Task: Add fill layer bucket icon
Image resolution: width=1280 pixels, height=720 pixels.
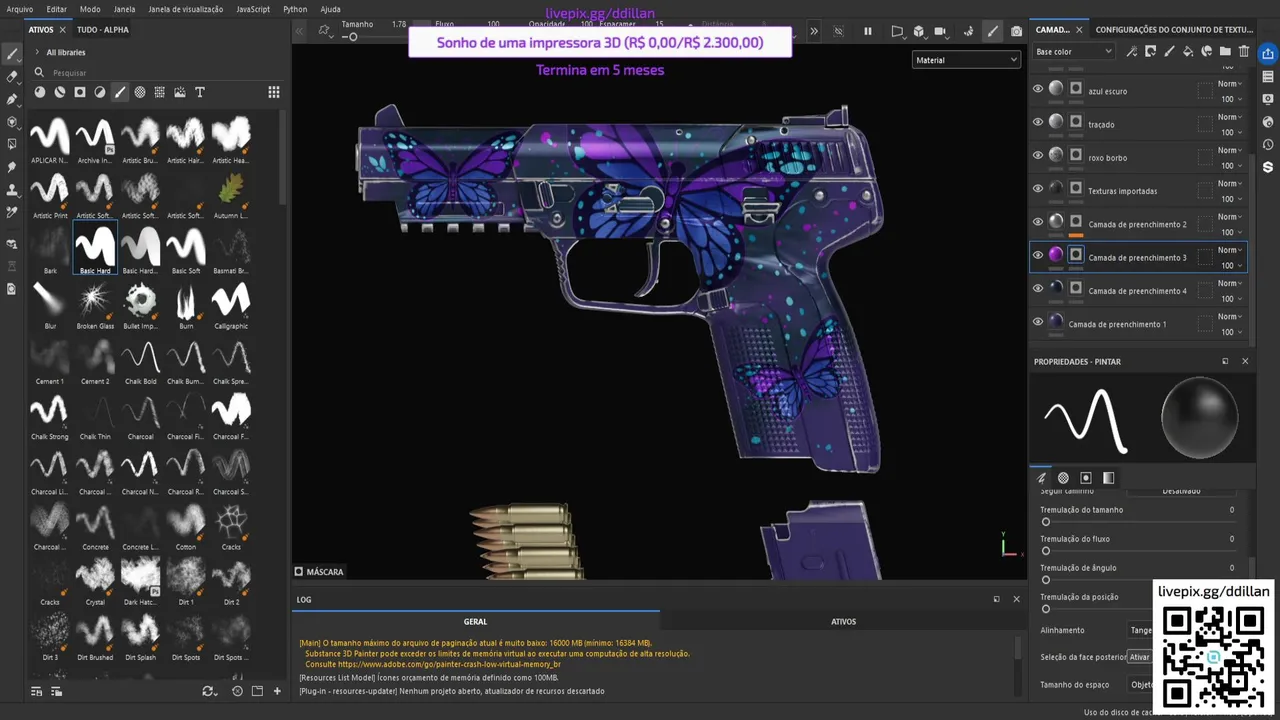Action: [x=1188, y=51]
